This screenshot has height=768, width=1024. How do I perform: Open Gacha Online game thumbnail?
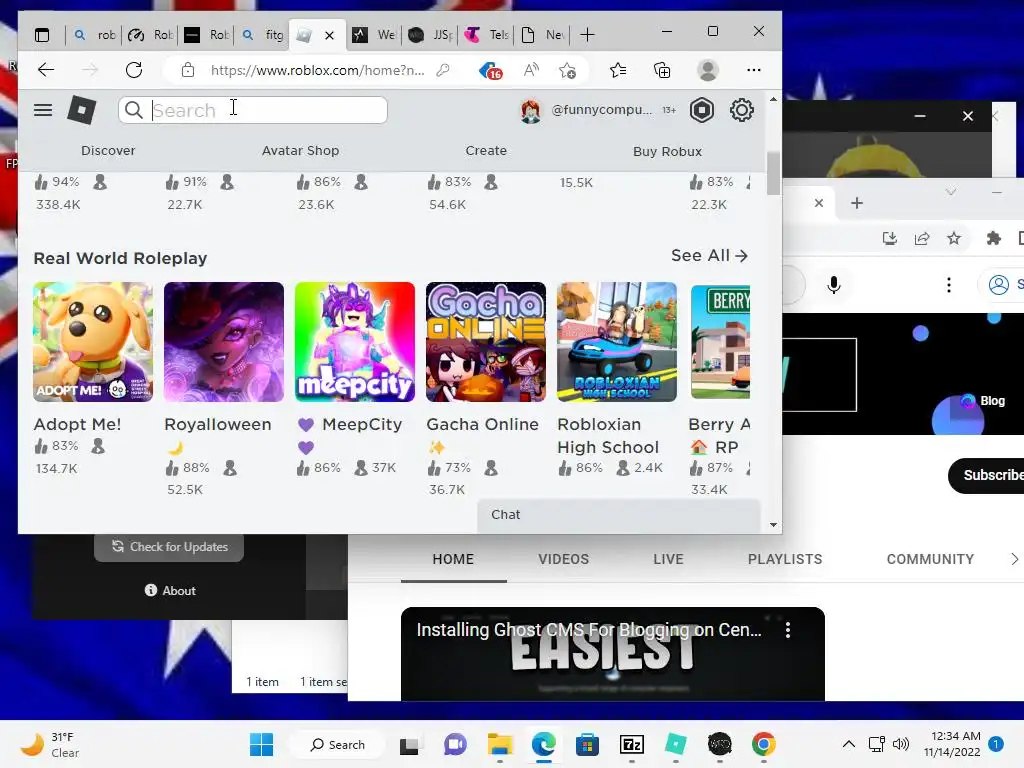486,342
